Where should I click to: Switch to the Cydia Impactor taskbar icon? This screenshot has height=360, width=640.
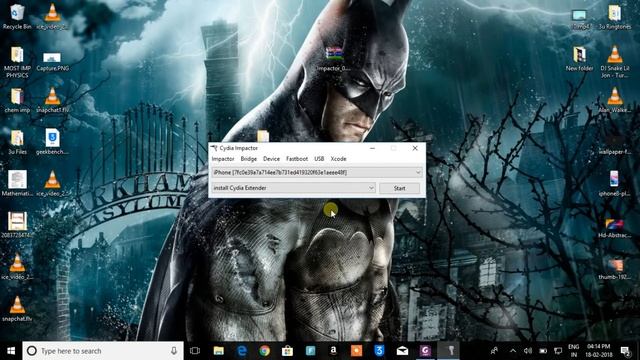[451, 351]
